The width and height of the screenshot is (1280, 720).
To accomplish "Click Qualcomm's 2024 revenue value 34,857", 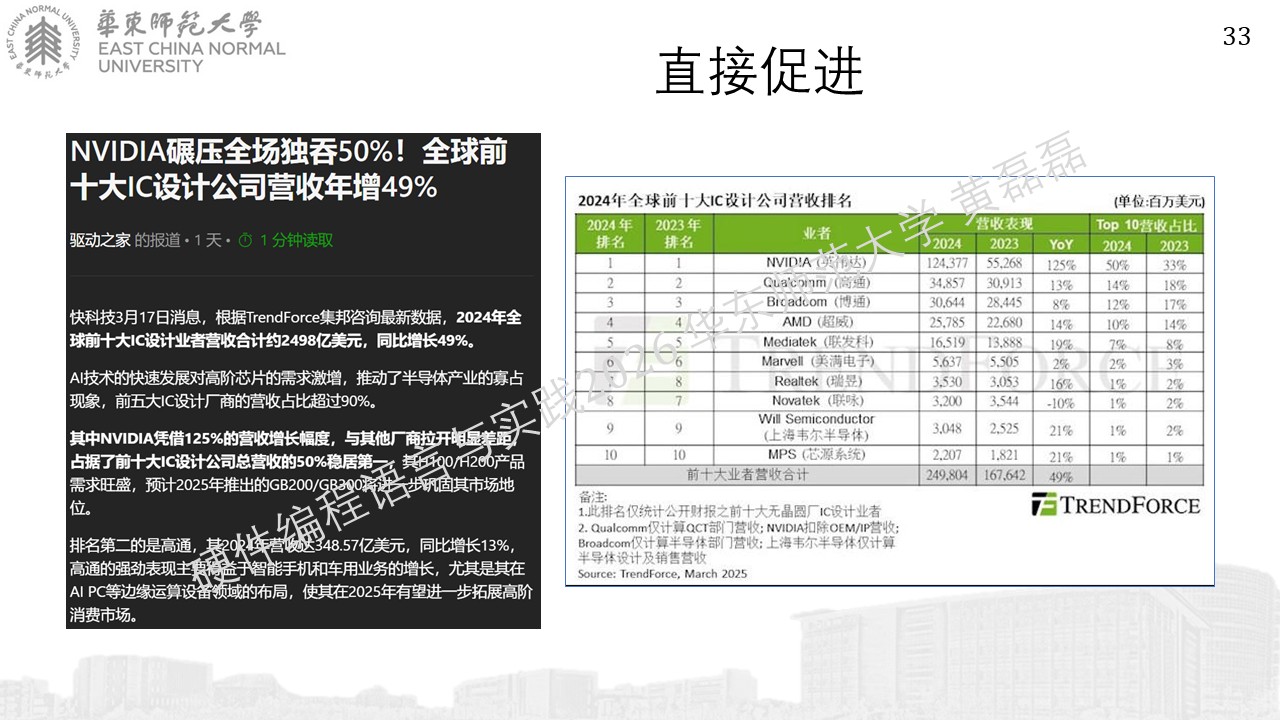I will (947, 284).
